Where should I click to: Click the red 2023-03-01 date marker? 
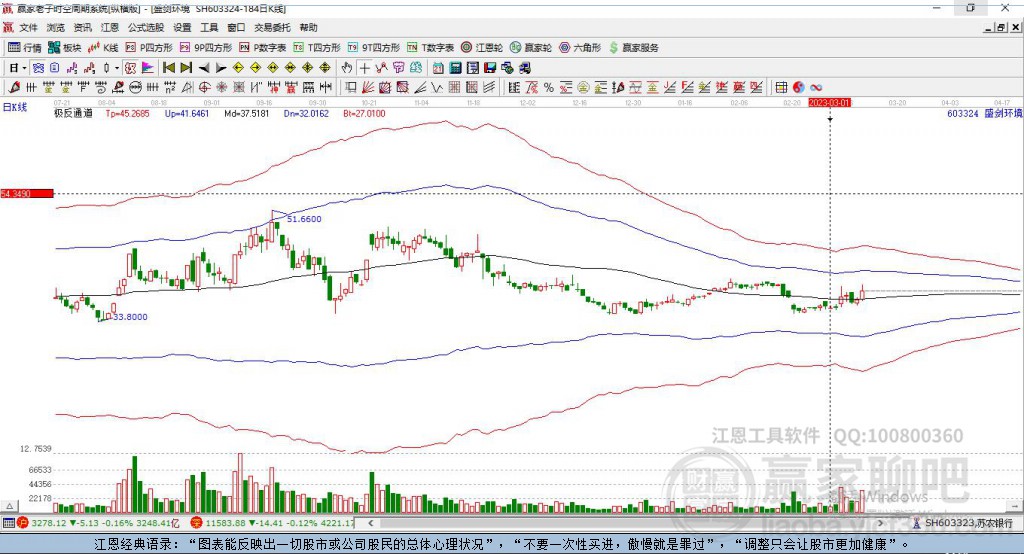point(829,103)
